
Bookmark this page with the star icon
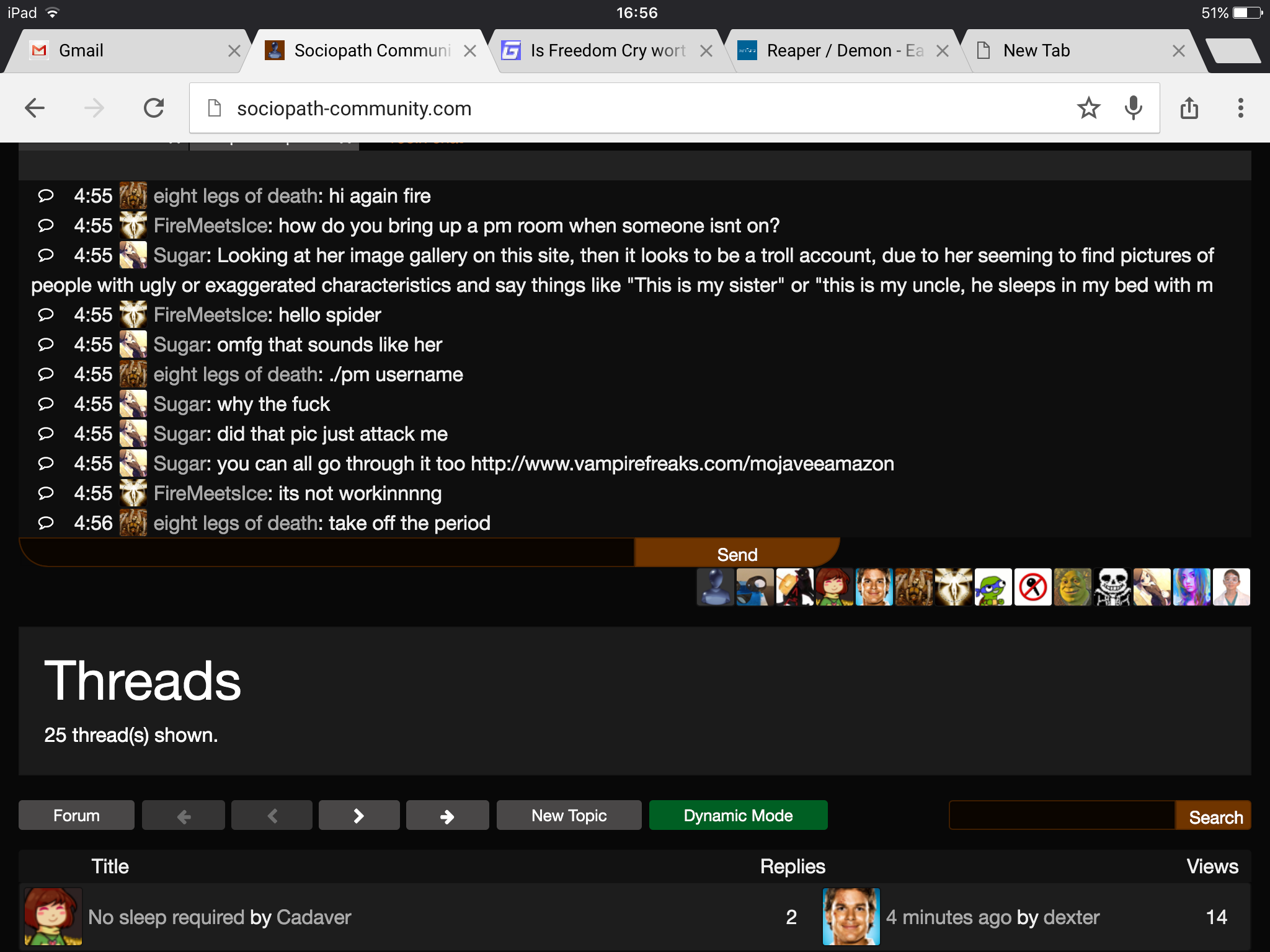click(x=1088, y=108)
